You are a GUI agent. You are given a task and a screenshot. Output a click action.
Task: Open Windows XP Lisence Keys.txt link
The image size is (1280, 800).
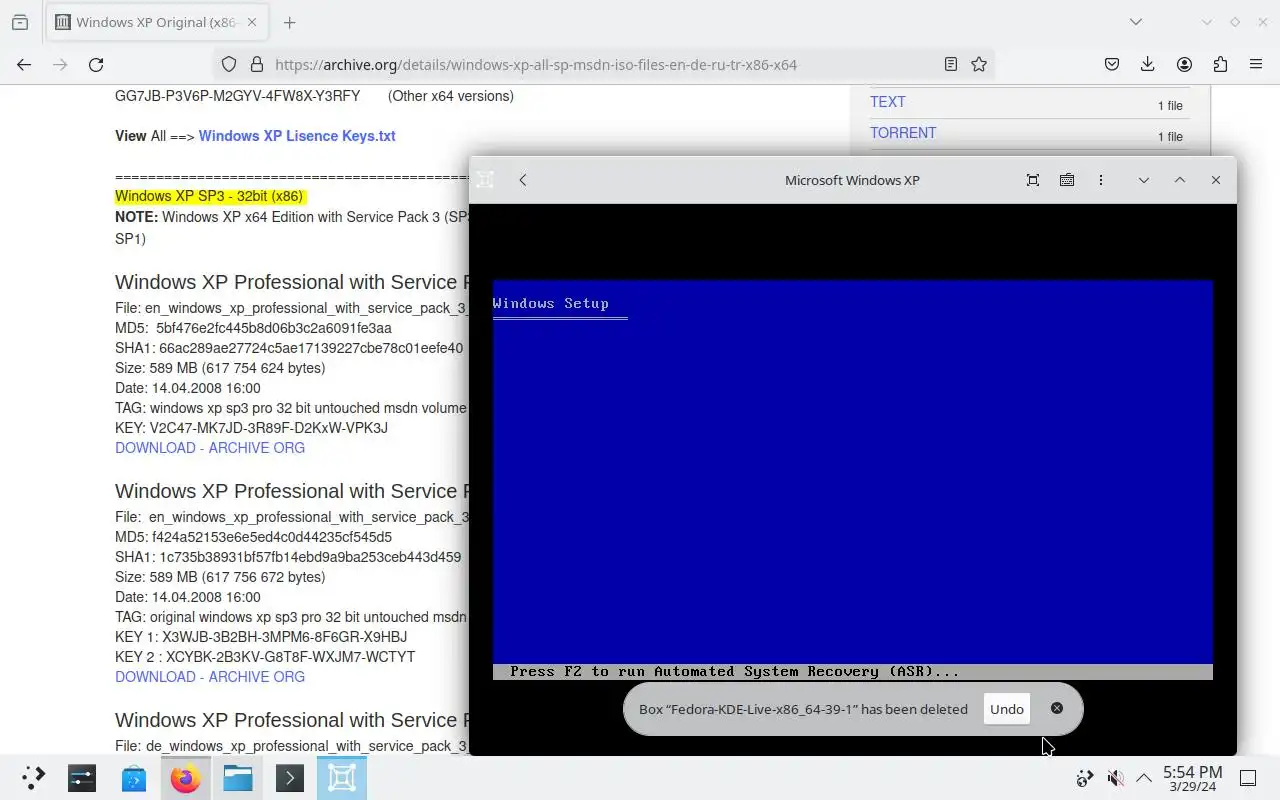pyautogui.click(x=297, y=136)
